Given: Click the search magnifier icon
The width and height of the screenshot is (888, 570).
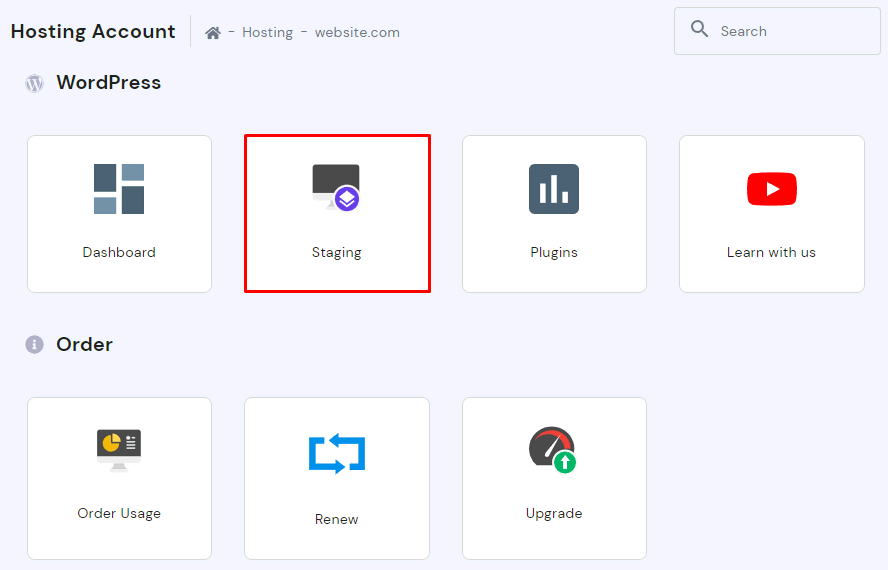Looking at the screenshot, I should click(700, 29).
